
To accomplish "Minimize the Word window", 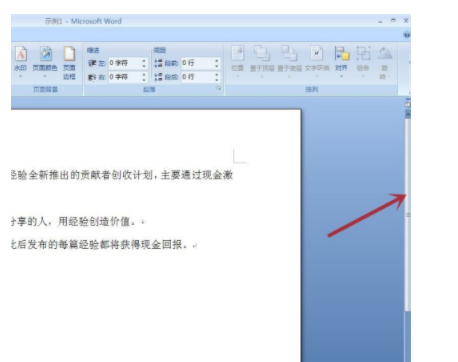I will point(380,21).
